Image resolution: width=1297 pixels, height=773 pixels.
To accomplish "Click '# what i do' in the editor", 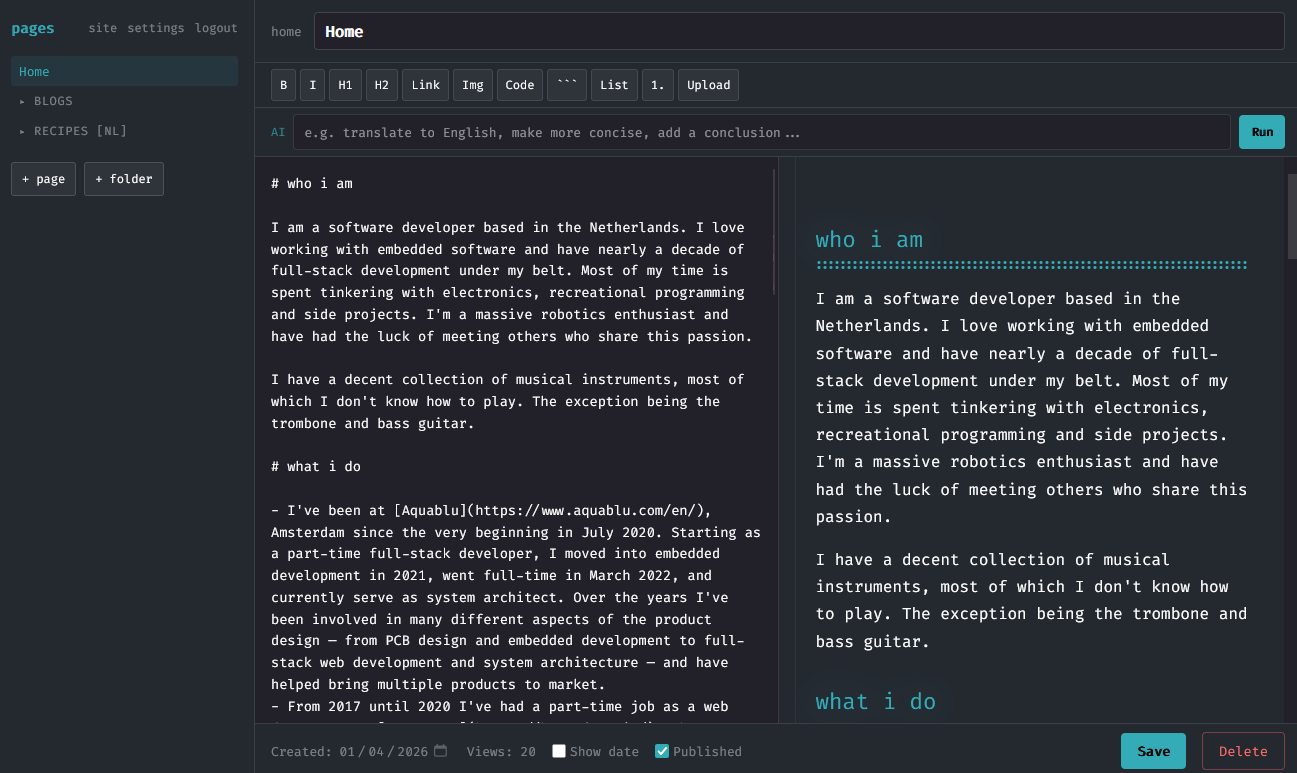I will pos(316,466).
